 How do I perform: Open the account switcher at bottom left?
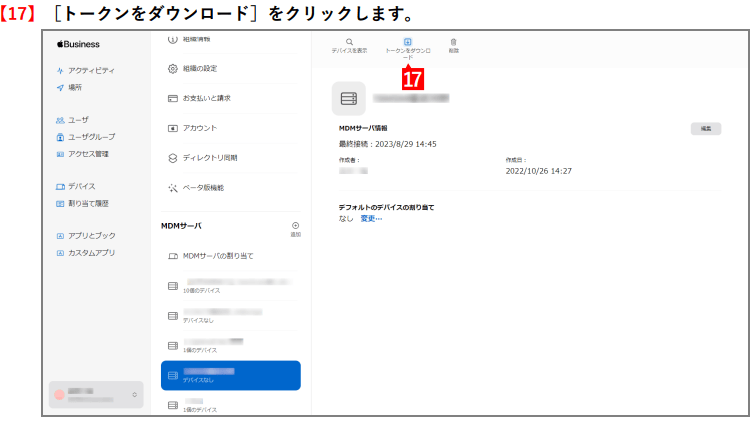(96, 395)
